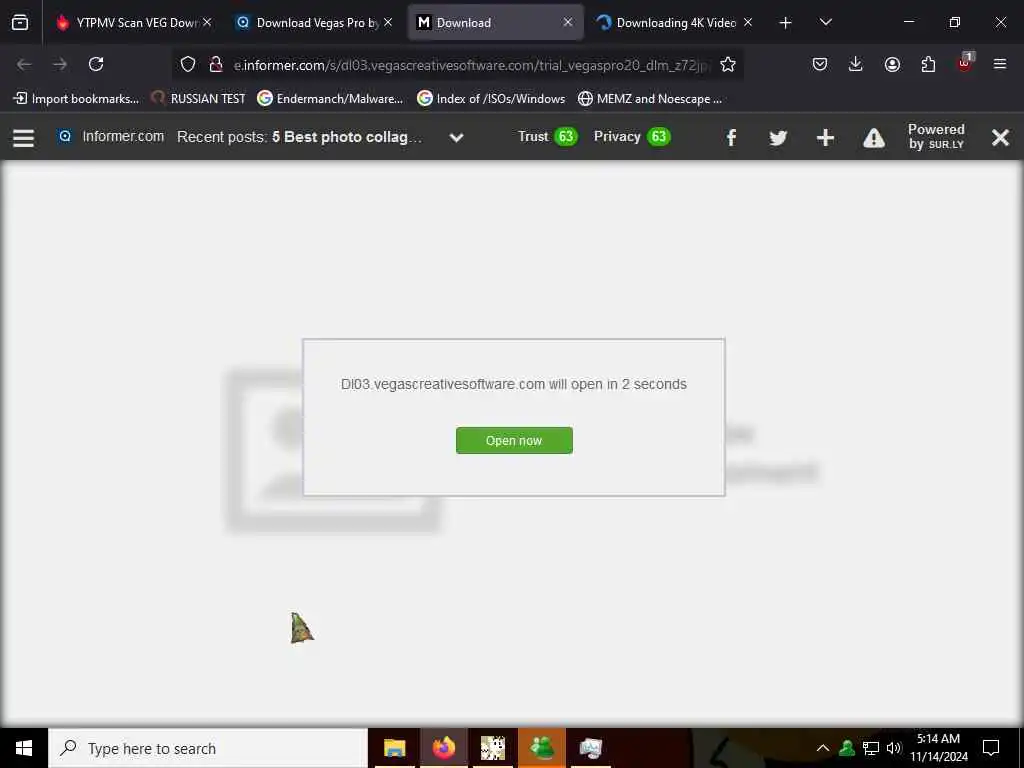
Task: Open the green users taskbar app
Action: coord(541,748)
